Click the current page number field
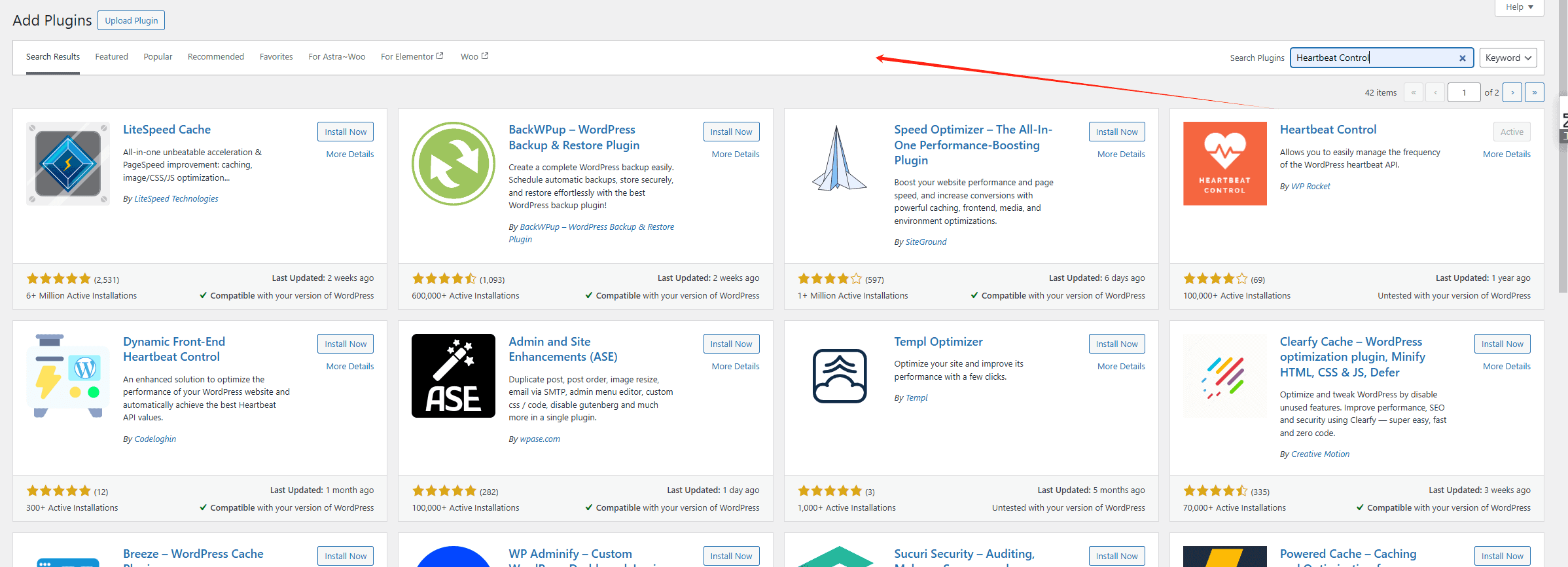 (1464, 92)
